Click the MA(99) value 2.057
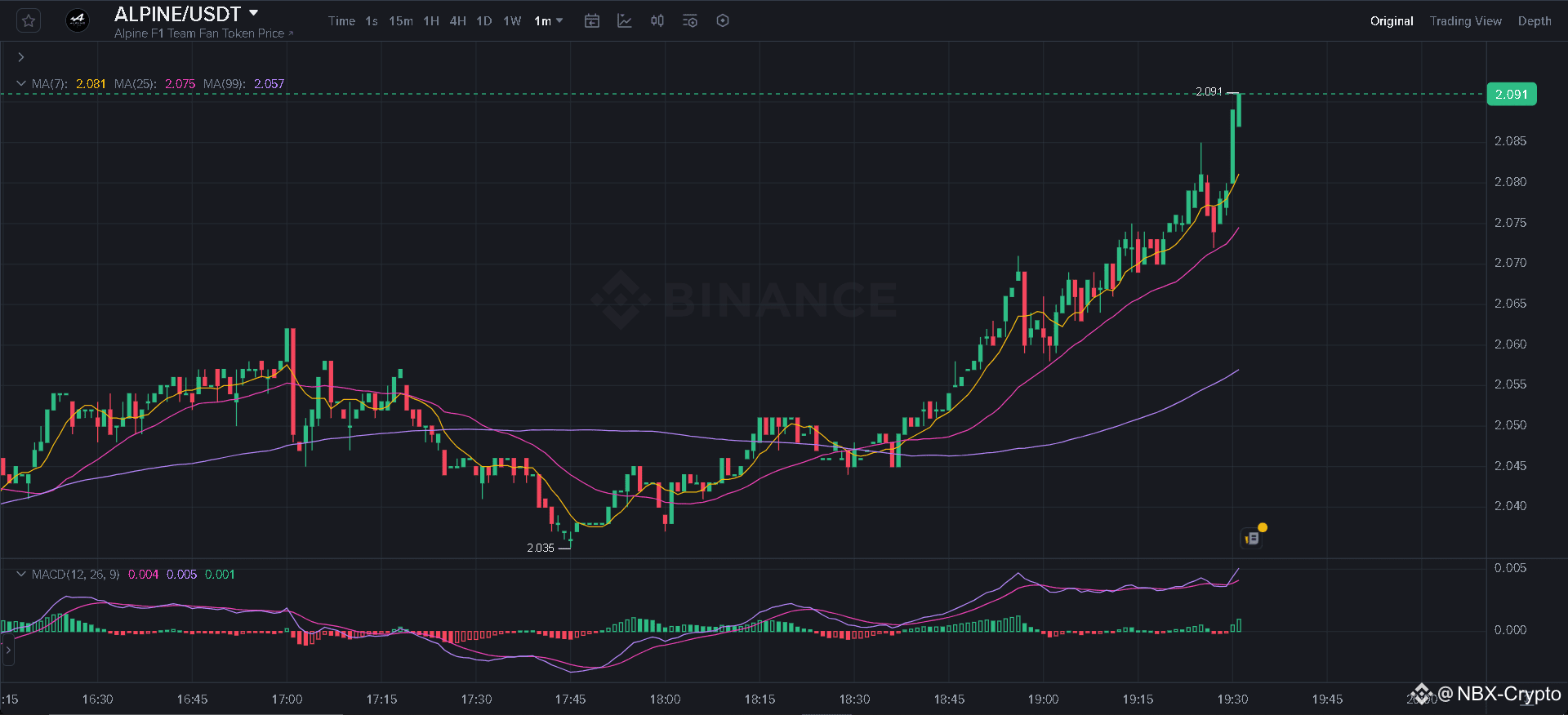This screenshot has width=1568, height=715. tap(269, 84)
